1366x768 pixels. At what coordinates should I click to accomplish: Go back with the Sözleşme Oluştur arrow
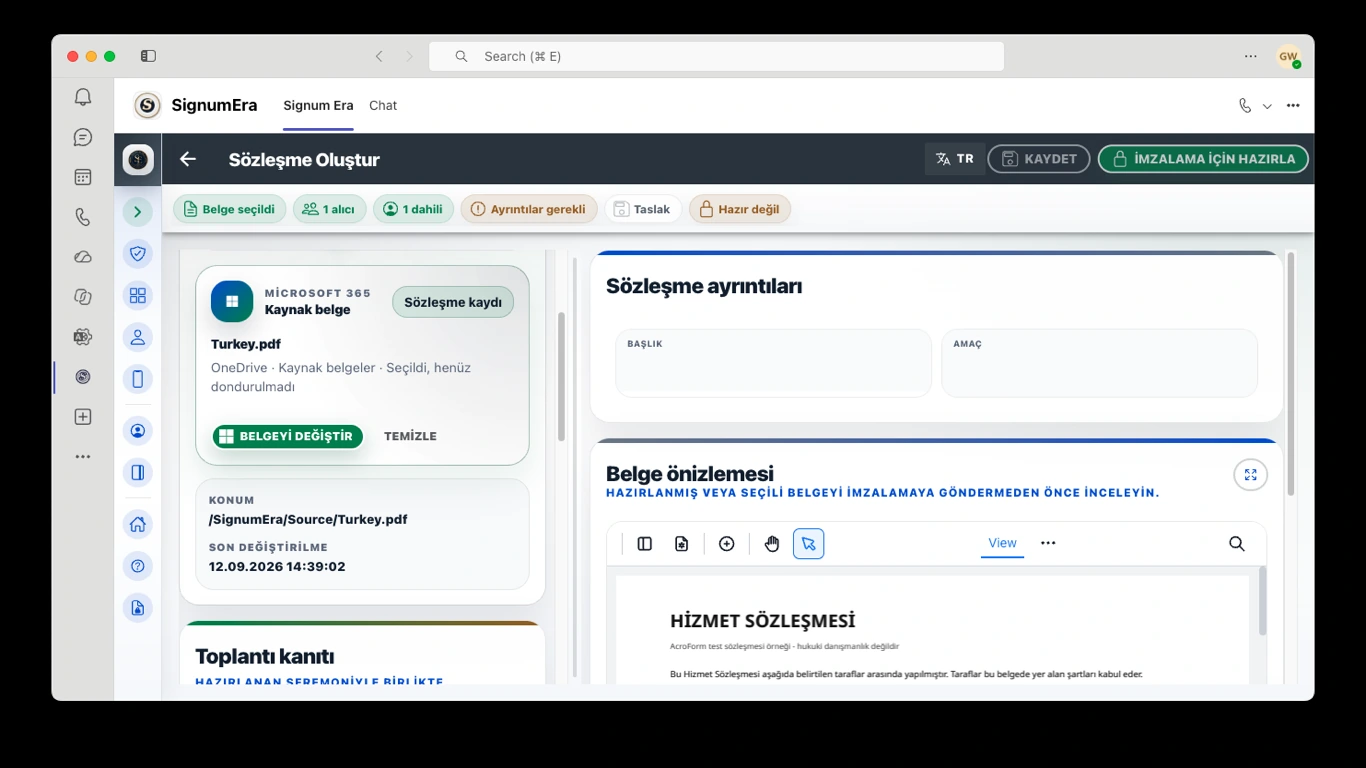[x=188, y=159]
